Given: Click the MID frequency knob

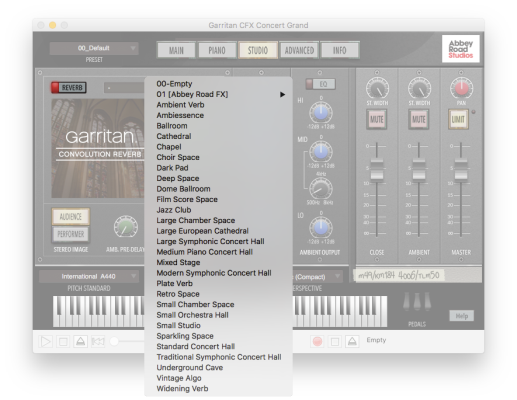Looking at the screenshot, I should pos(321,189).
